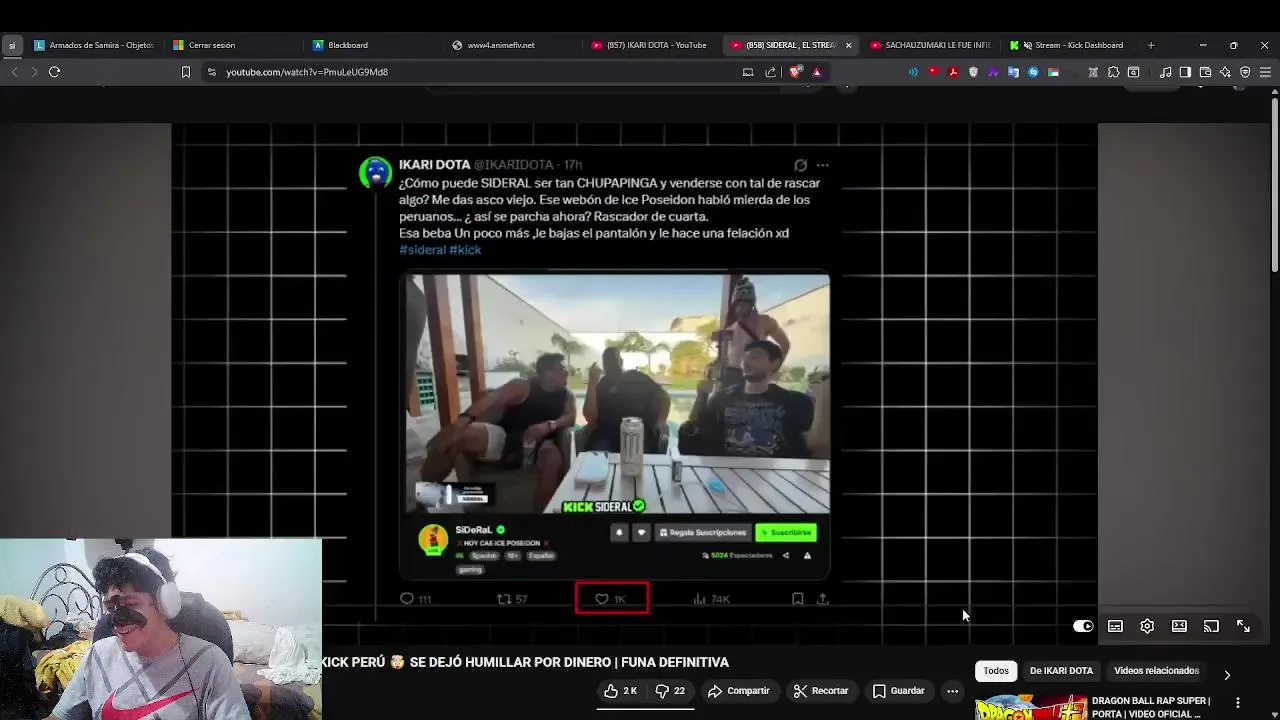Viewport: 1280px width, 720px height.
Task: Open player settings gear icon
Action: tap(1147, 626)
